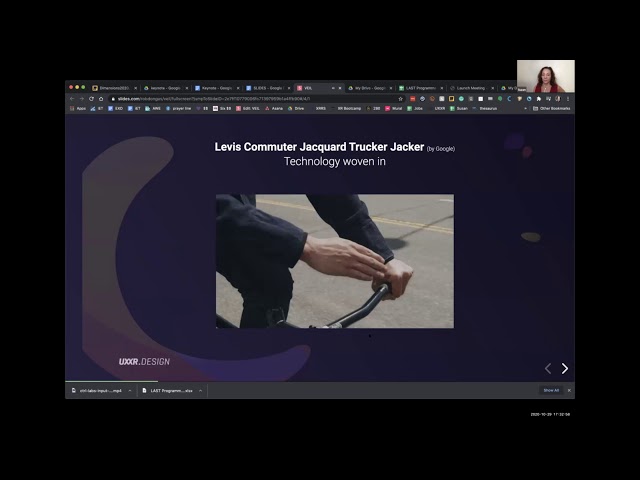The image size is (640, 480).
Task: Close the downloads bar
Action: (x=569, y=391)
